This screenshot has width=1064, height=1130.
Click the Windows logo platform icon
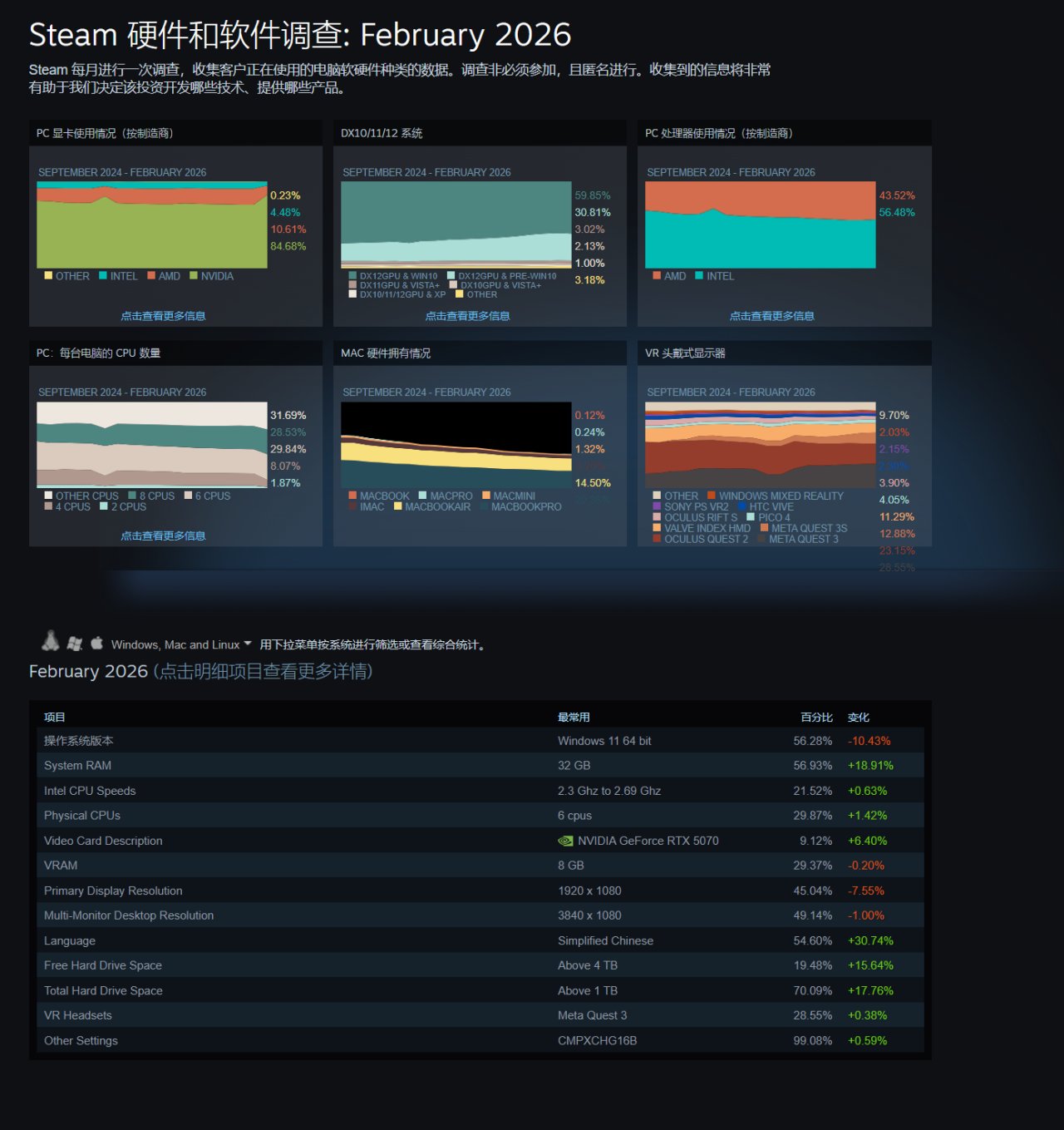pos(75,644)
